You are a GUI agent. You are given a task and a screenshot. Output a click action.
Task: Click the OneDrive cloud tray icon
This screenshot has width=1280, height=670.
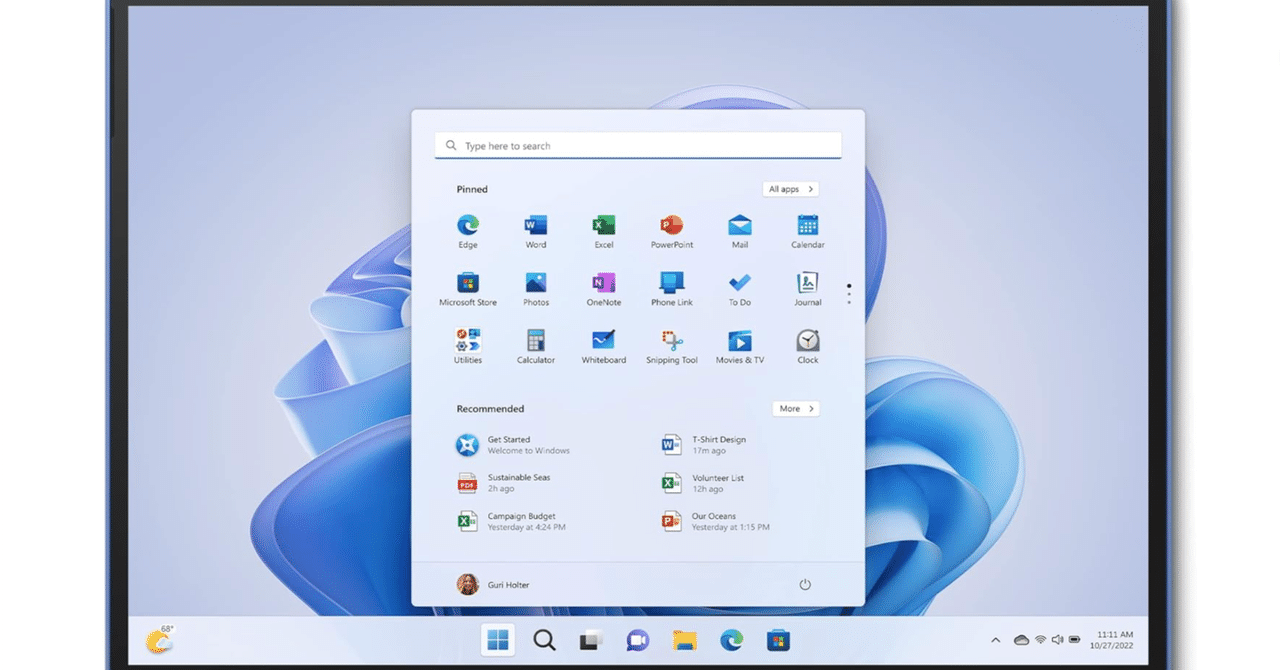[1021, 640]
